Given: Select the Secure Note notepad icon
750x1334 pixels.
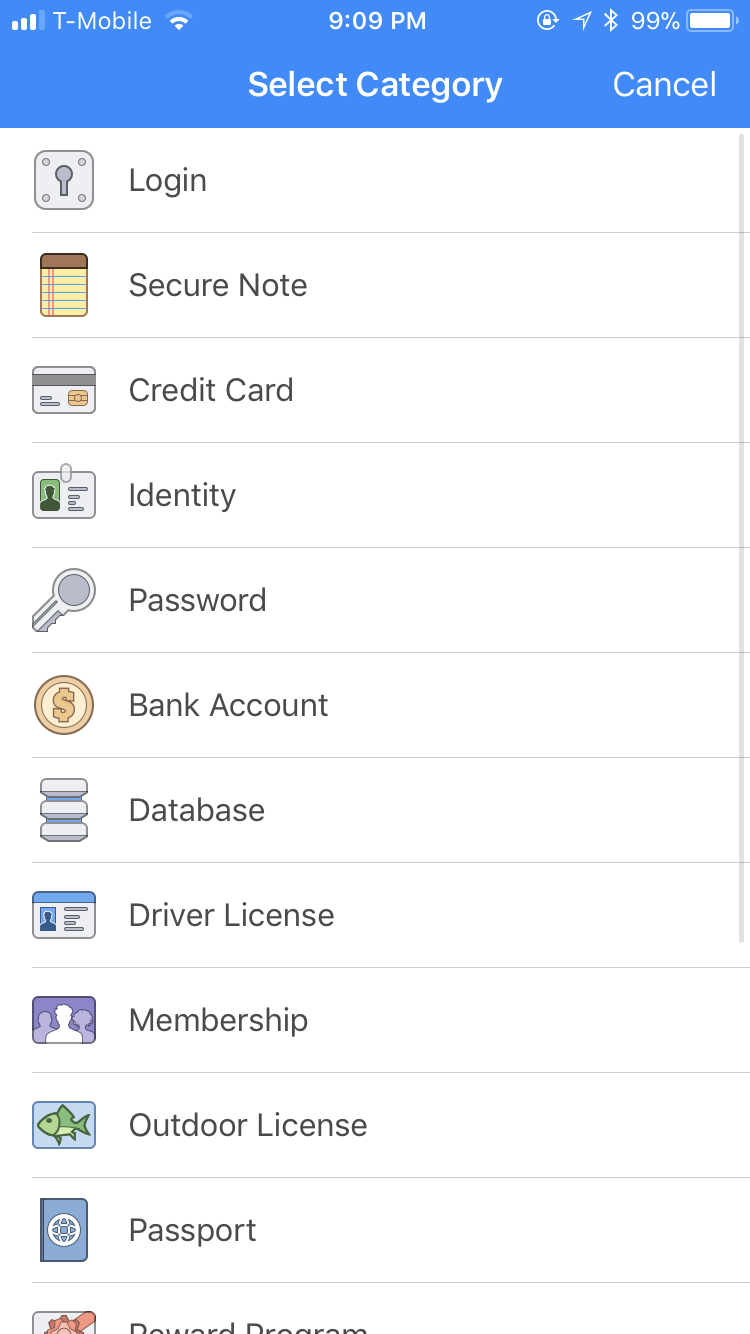Looking at the screenshot, I should [64, 285].
